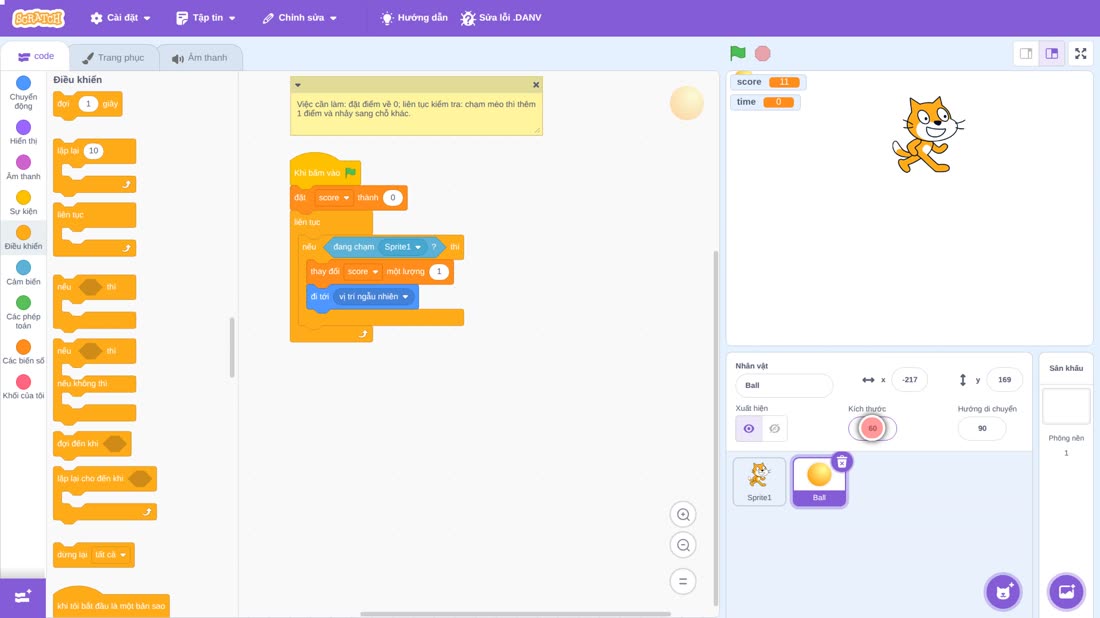Switch to the Trang phục tab

113,58
